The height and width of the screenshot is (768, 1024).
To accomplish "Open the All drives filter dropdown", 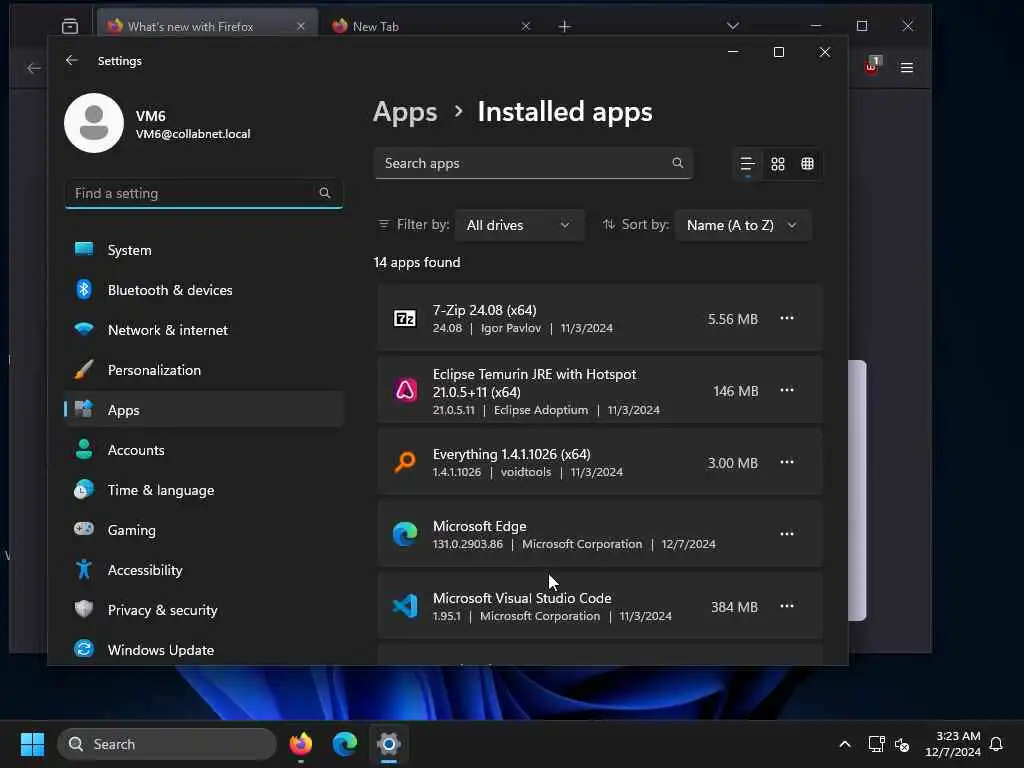I will coord(519,225).
